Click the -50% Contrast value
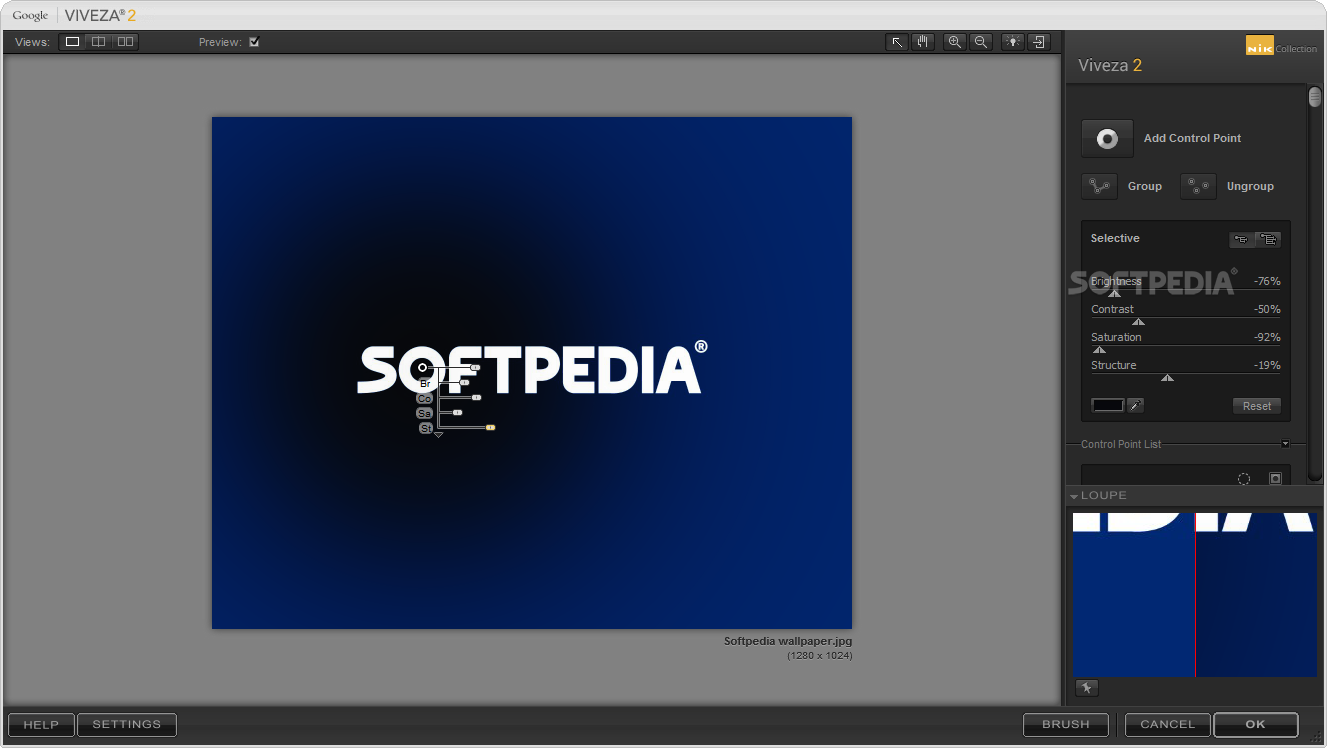Screen dimensions: 1327x748 [1267, 310]
